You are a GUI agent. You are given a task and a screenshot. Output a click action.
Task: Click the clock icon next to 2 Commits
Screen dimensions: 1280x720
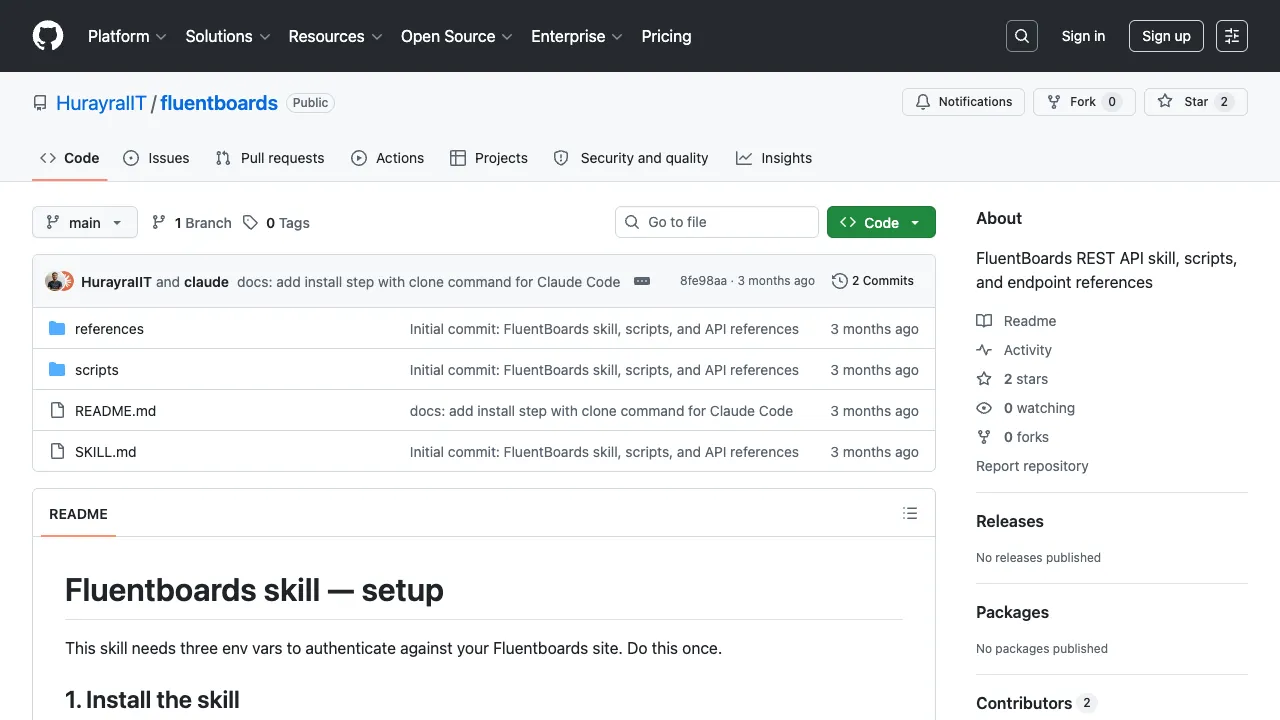tap(840, 281)
